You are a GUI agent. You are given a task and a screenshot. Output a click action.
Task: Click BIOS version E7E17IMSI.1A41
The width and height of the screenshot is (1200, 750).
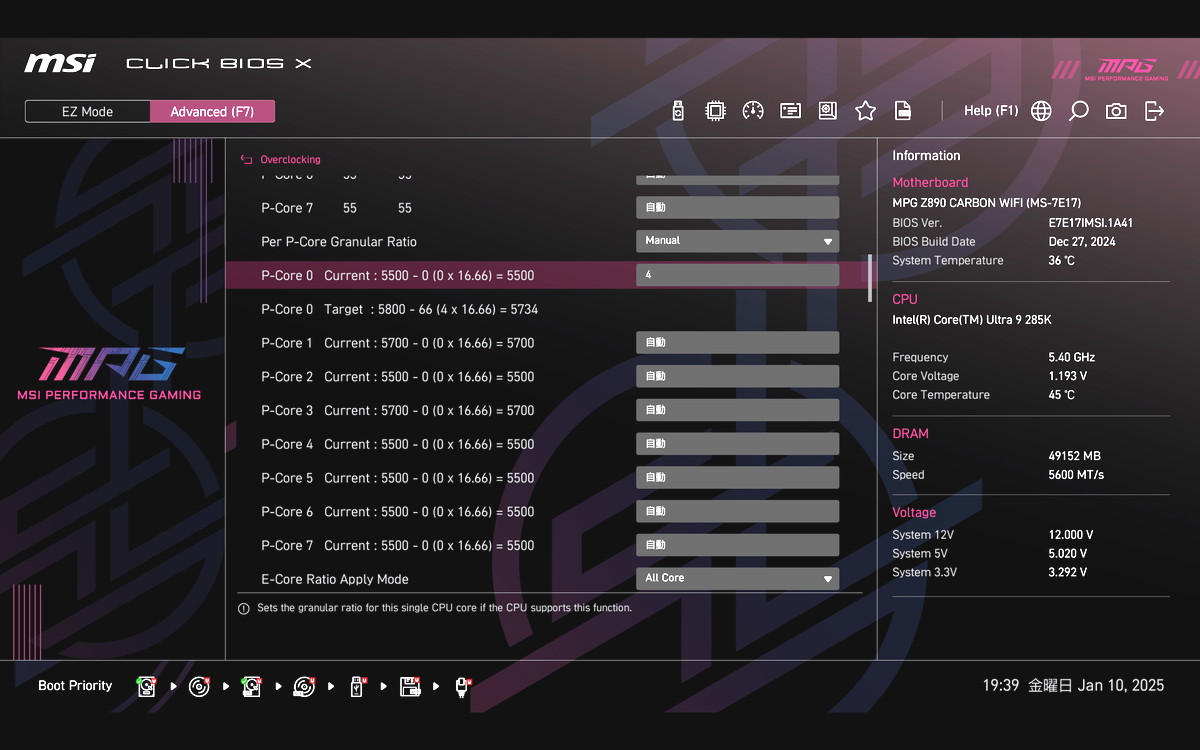click(x=1090, y=223)
